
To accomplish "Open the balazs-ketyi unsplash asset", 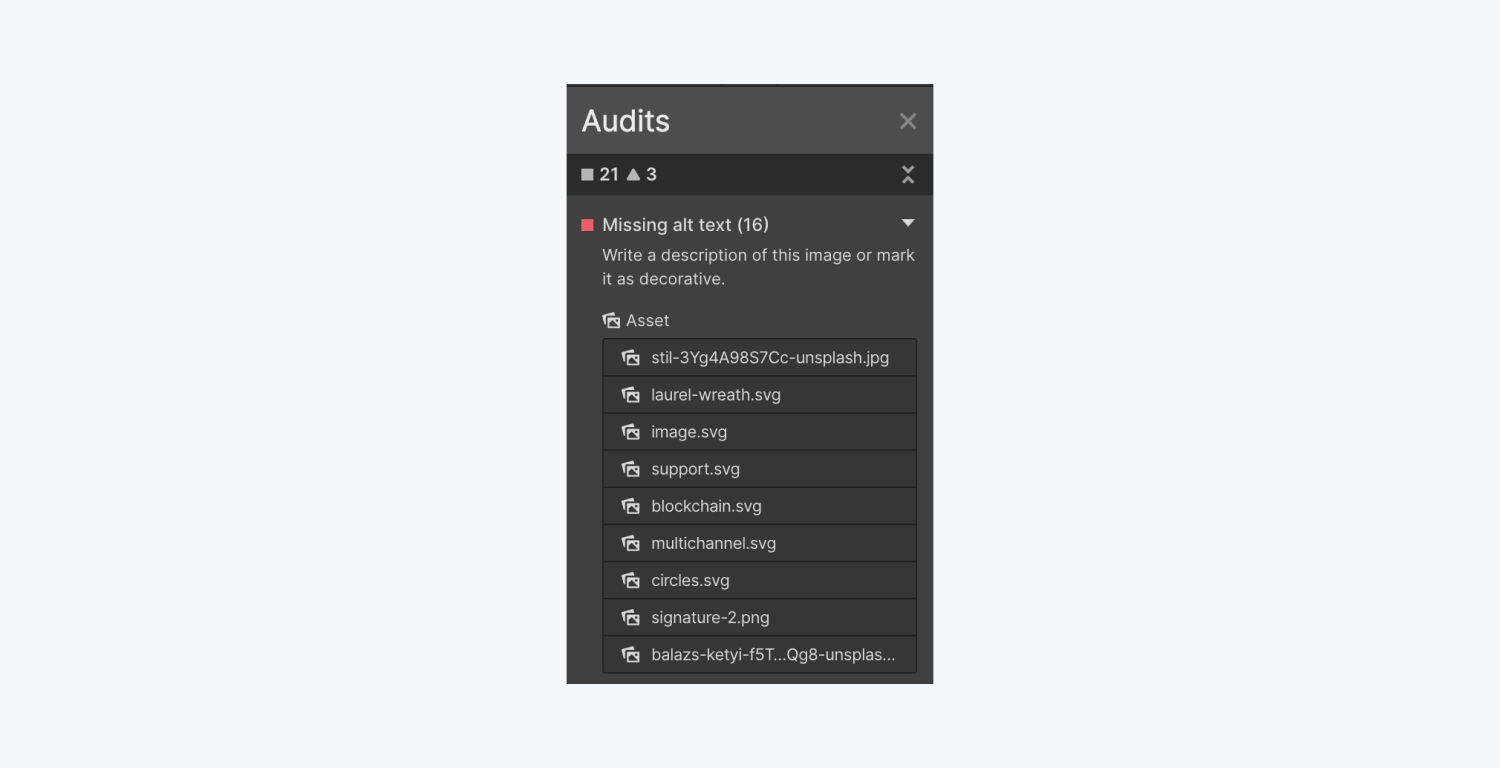I will 772,654.
